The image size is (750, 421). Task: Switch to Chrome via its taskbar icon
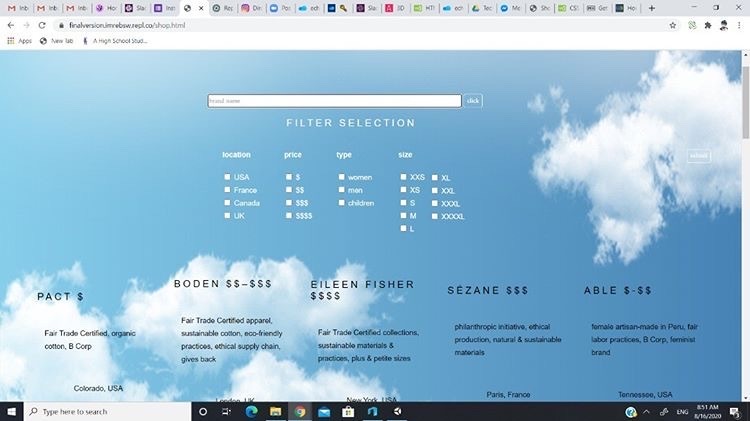point(300,411)
